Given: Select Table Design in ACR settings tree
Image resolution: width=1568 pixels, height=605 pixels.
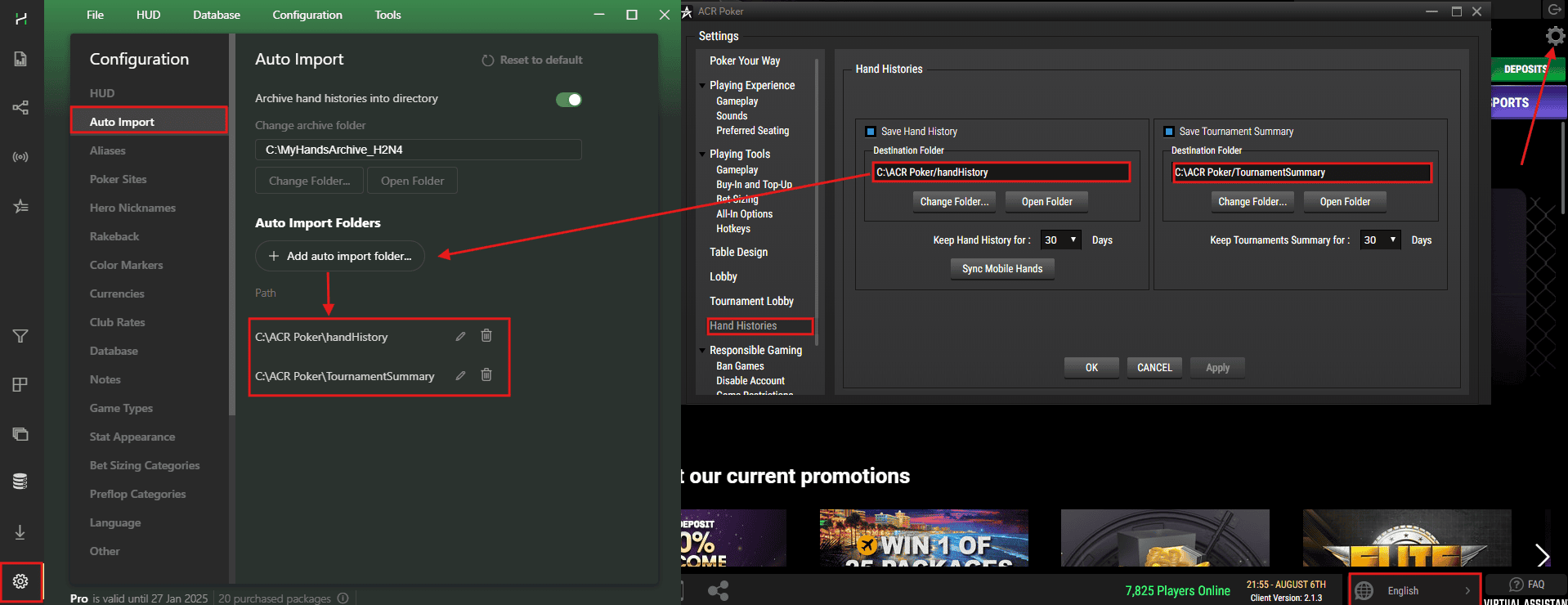Looking at the screenshot, I should (738, 252).
